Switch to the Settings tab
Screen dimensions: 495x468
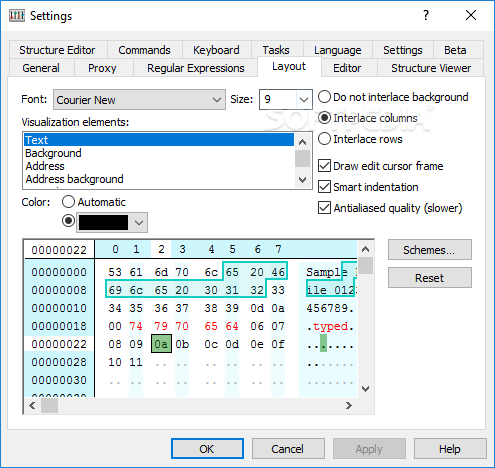403,50
